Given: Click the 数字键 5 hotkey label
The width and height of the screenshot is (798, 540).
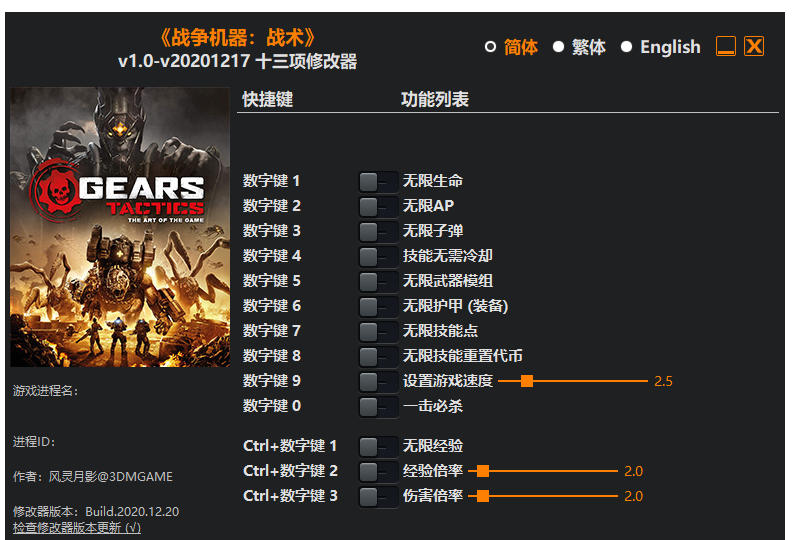Looking at the screenshot, I should (271, 281).
